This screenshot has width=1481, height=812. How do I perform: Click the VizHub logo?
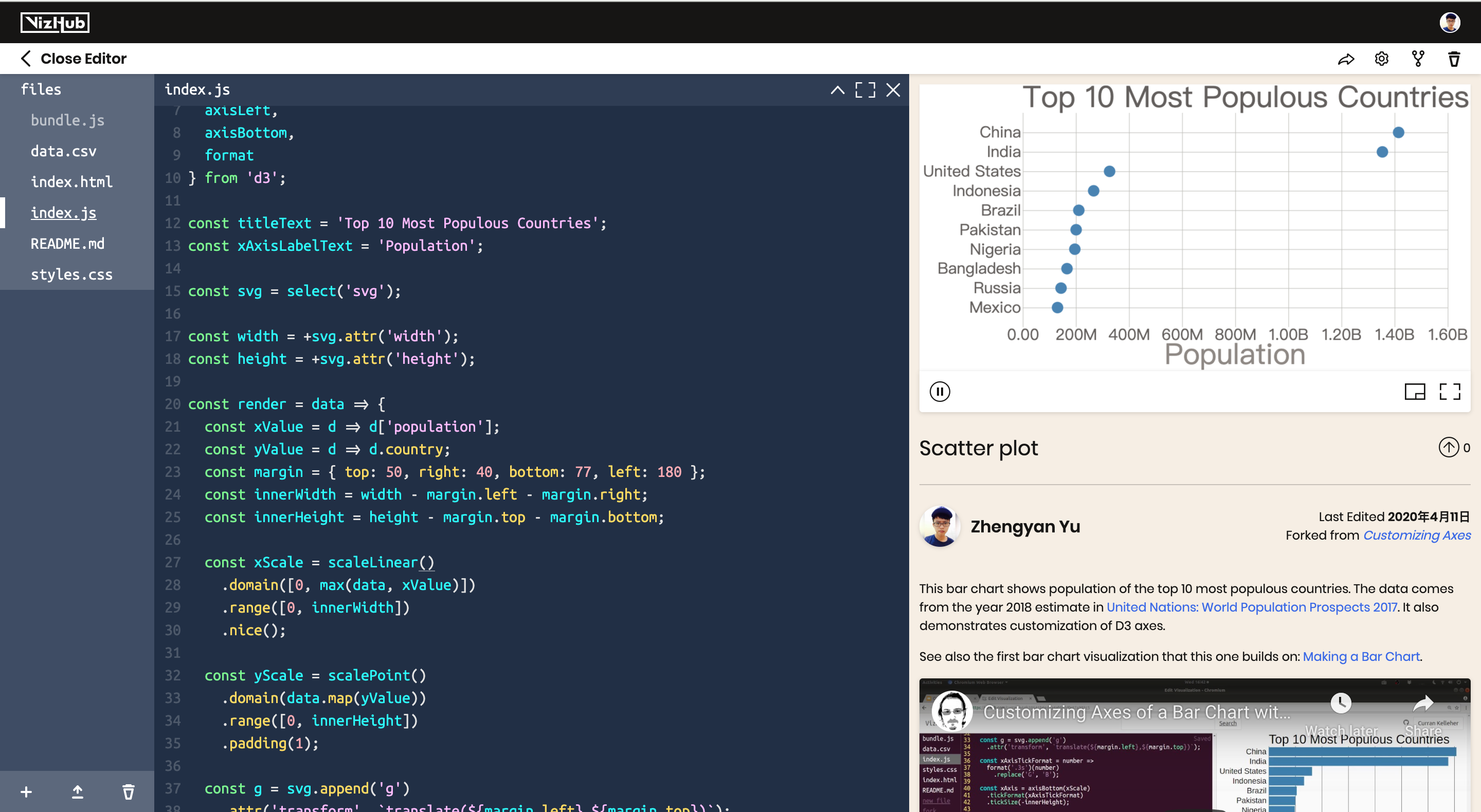[55, 23]
